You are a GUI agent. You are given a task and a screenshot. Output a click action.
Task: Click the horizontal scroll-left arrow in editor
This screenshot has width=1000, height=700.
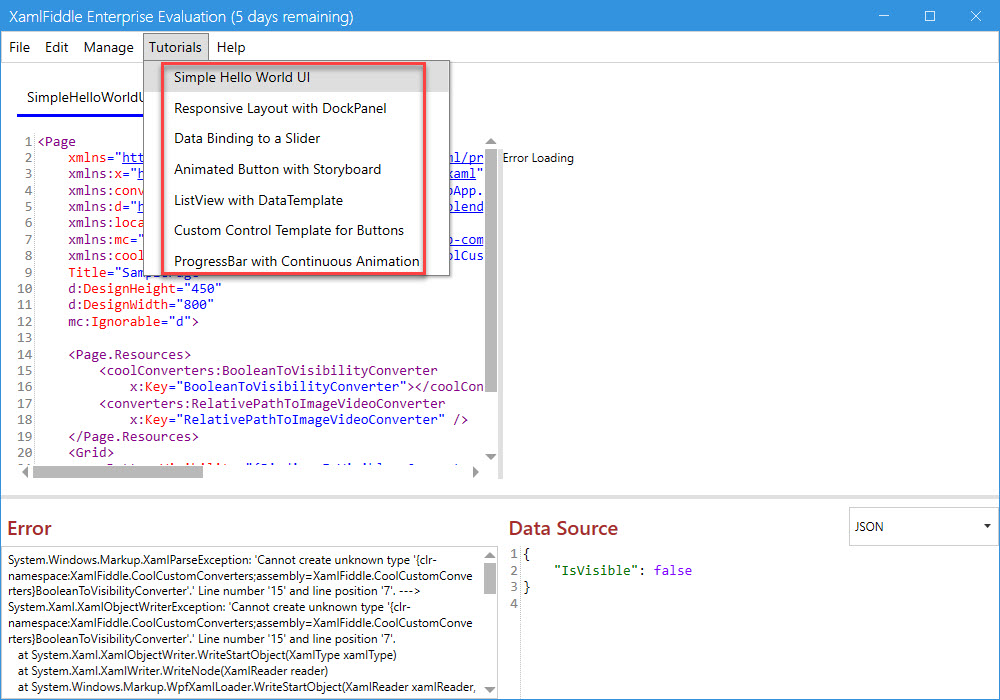[25, 472]
